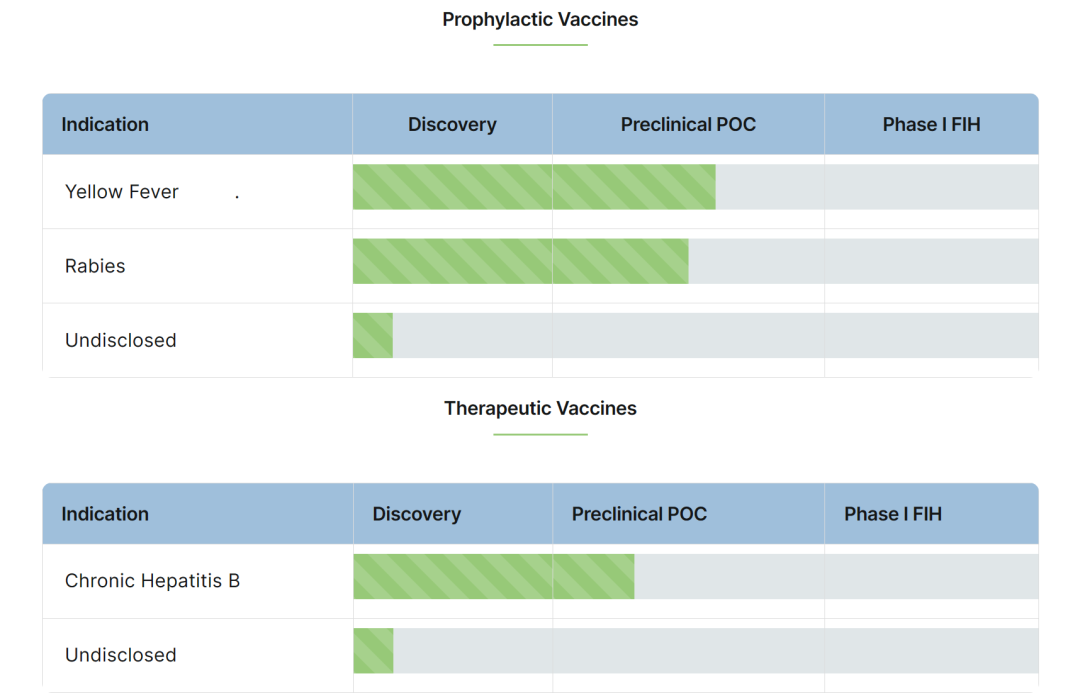Click Undisclosed label in Prophylactic Vaccines table
Viewport: 1080px width, 698px height.
120,340
